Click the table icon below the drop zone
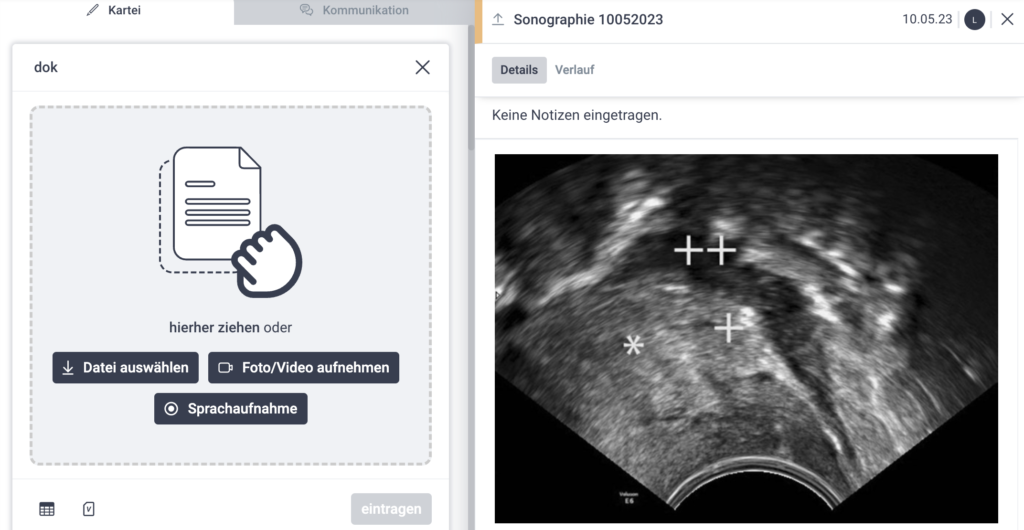The image size is (1024, 530). click(x=47, y=509)
